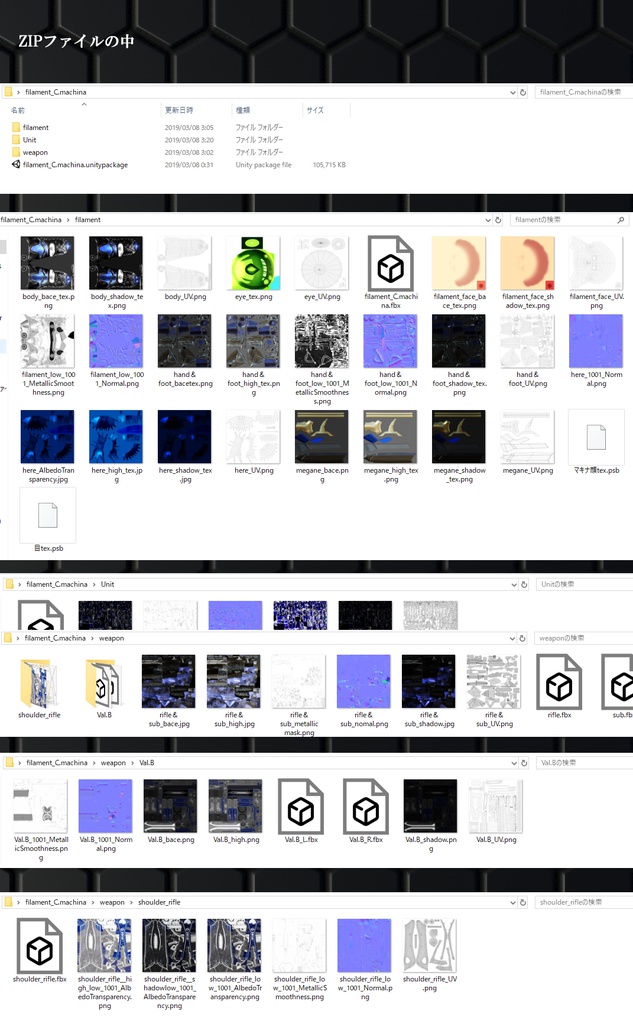Click filament_C.machina breadcrumb in Unit window
Viewport: 633px width, 1024px height.
[x=57, y=584]
